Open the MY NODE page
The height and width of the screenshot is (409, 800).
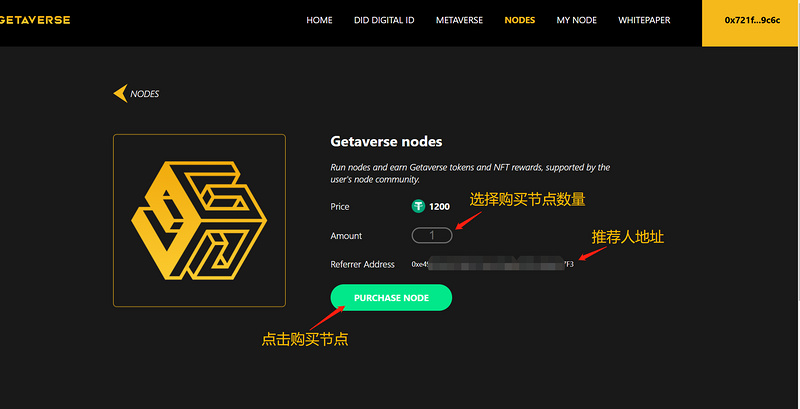[x=577, y=20]
